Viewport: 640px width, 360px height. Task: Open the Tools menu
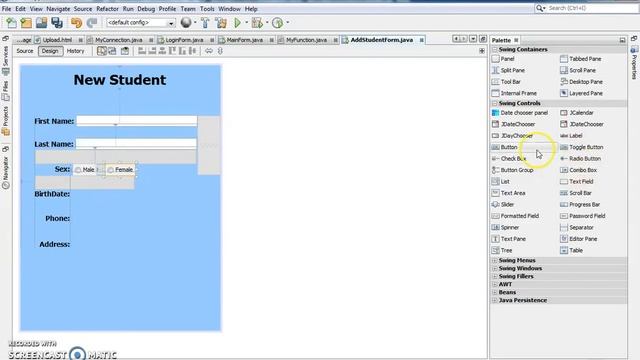coord(207,9)
